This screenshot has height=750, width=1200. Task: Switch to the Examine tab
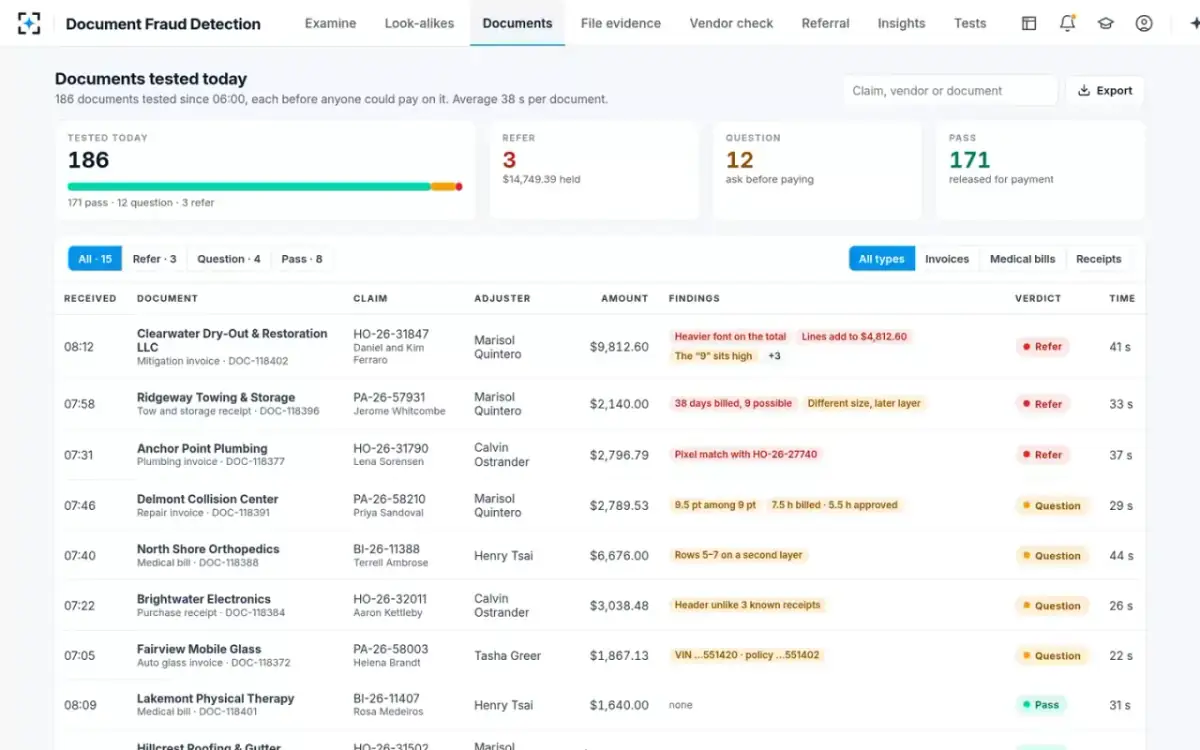(x=330, y=23)
